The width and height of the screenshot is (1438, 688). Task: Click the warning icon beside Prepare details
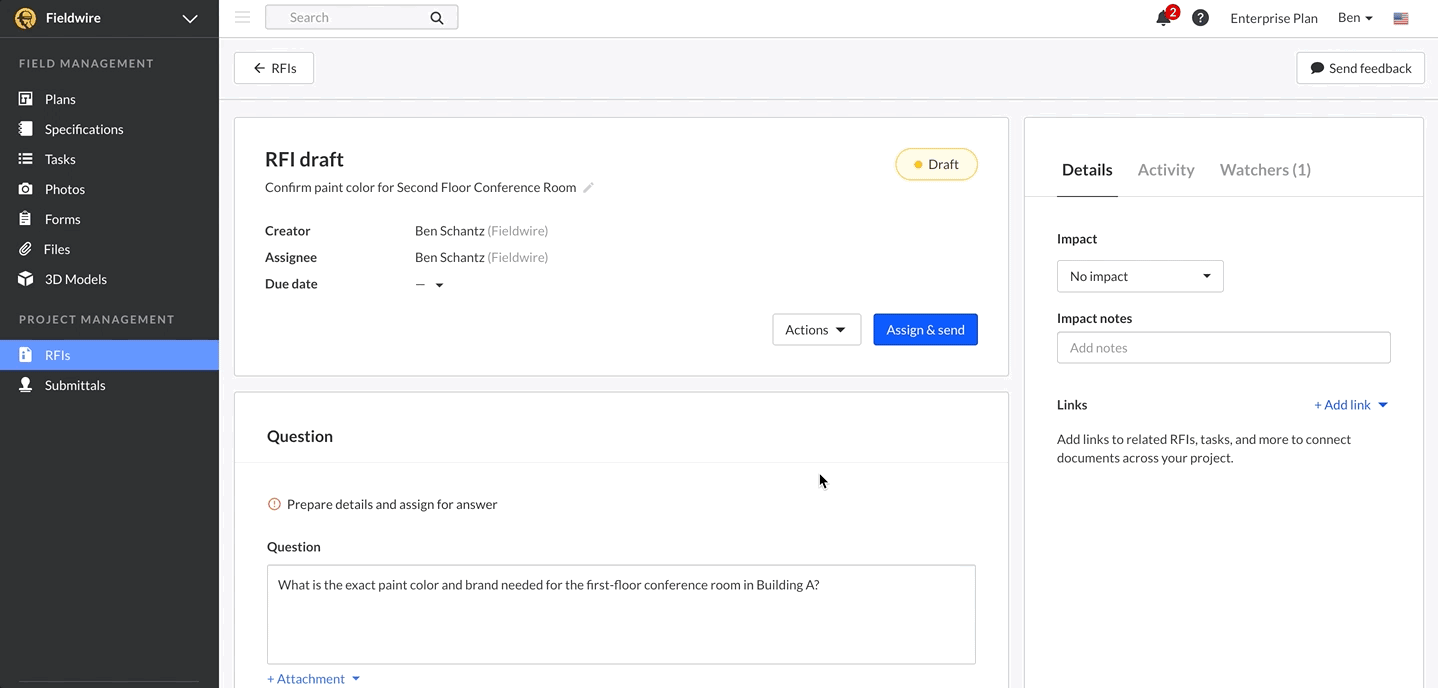pos(274,504)
